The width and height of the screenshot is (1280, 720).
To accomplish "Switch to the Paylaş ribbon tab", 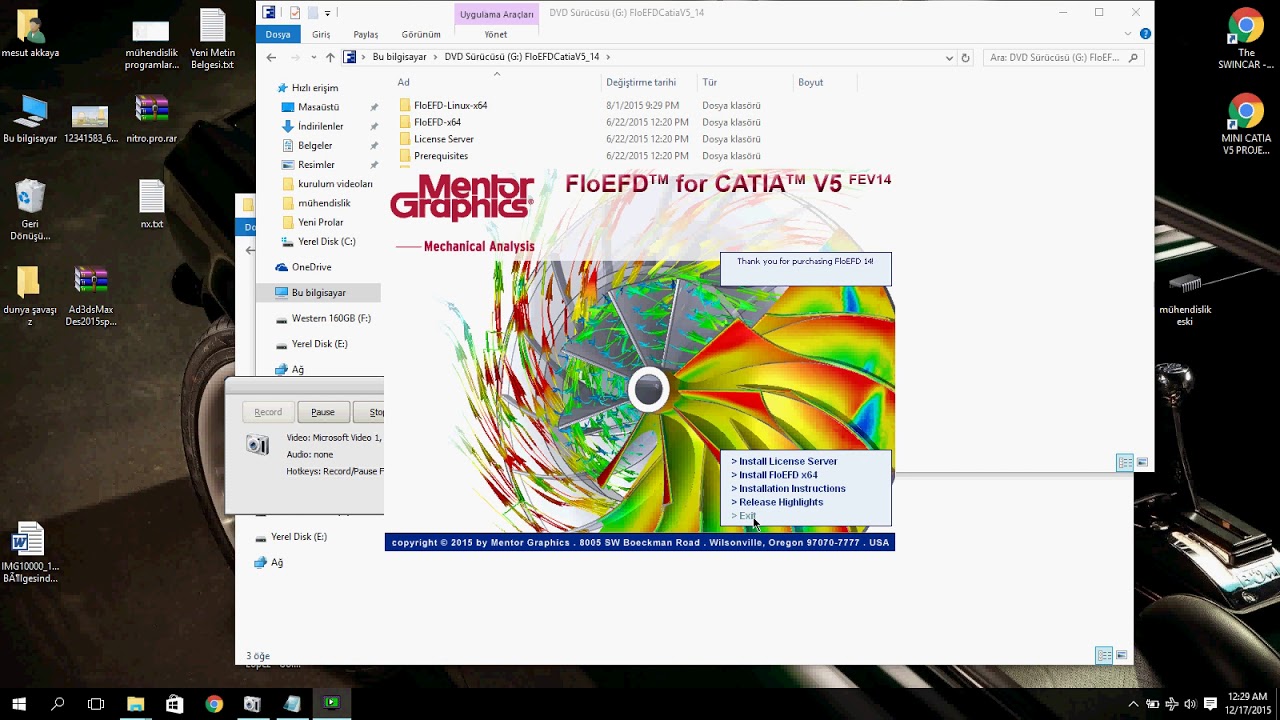I will 366,34.
